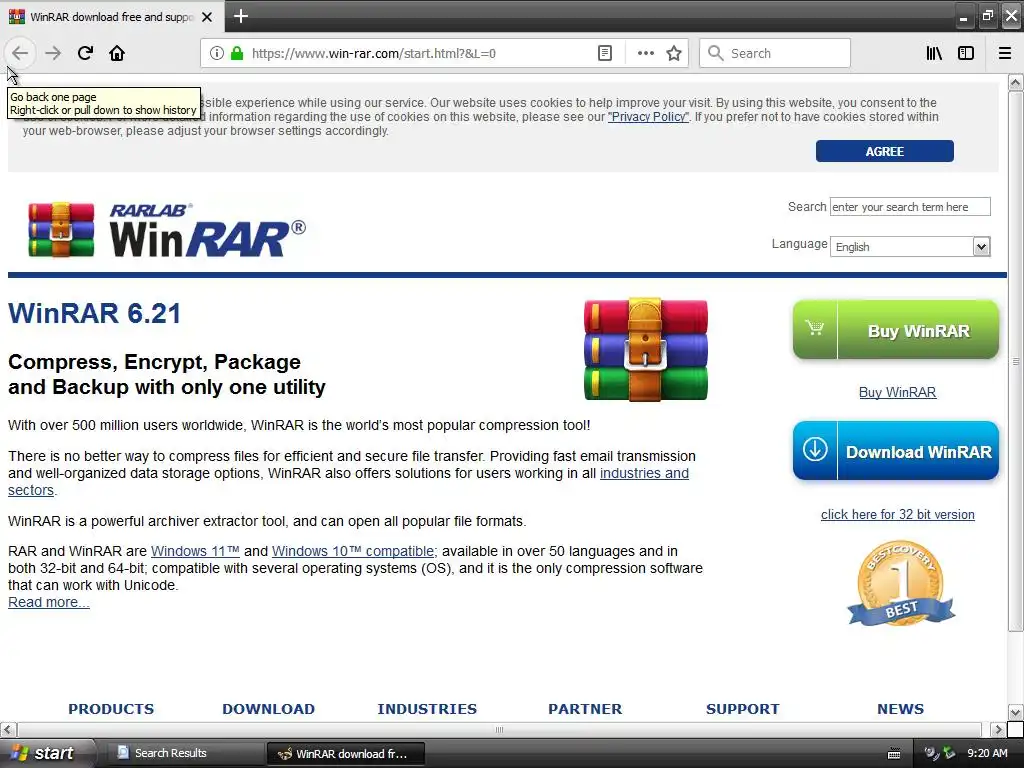This screenshot has width=1024, height=768.
Task: Click the address bar URL
Action: coord(374,54)
